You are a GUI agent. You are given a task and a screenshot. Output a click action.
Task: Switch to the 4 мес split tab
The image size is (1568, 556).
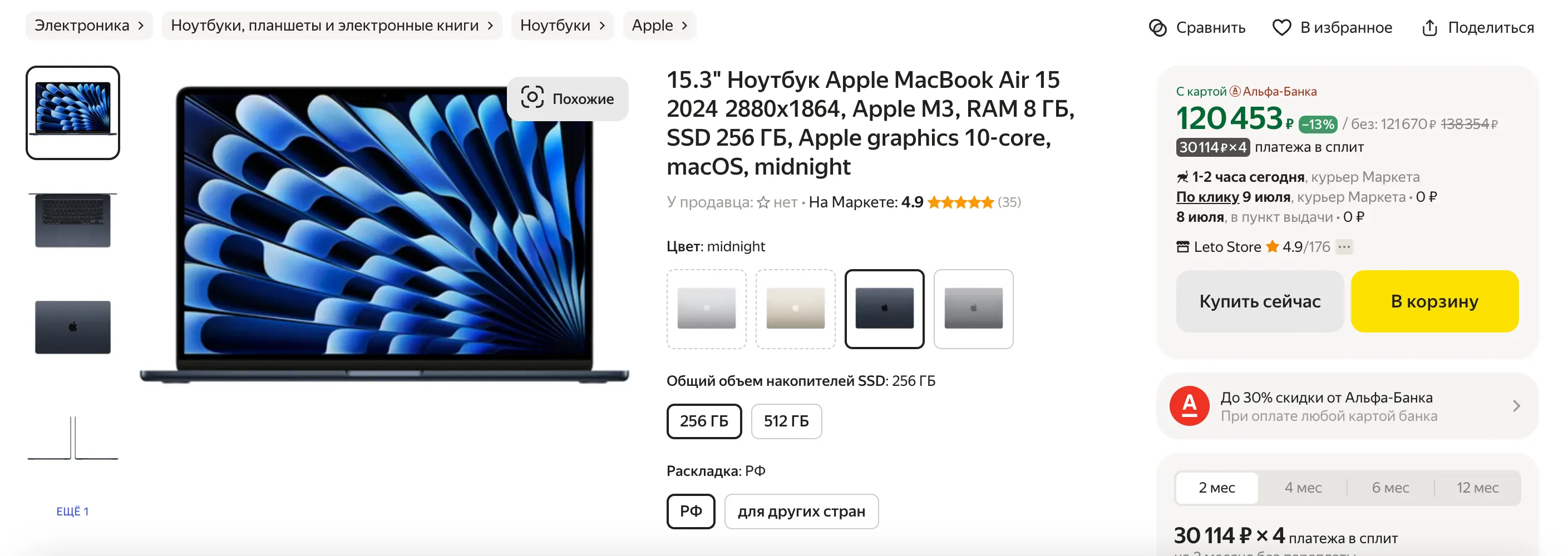point(1303,487)
